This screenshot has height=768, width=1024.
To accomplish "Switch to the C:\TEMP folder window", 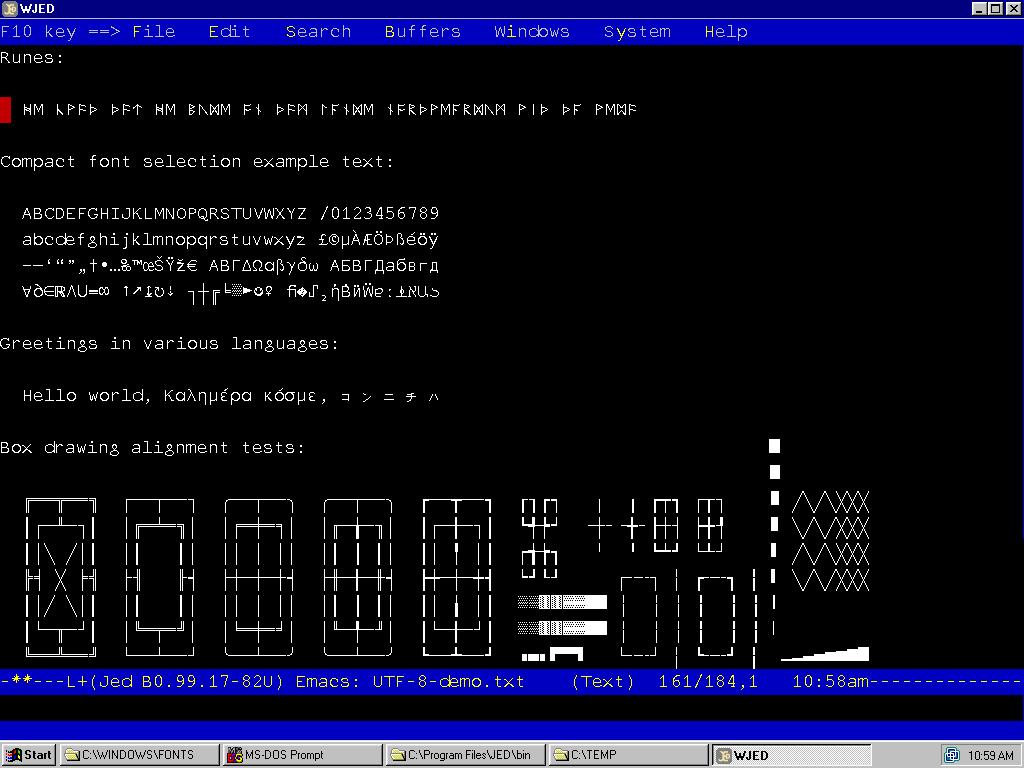I will point(627,755).
